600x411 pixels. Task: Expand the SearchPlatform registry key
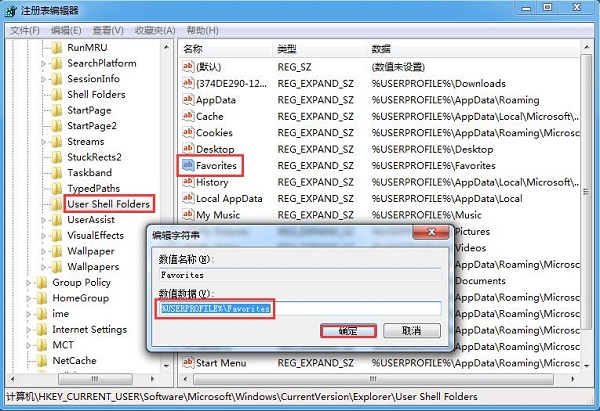click(x=44, y=63)
